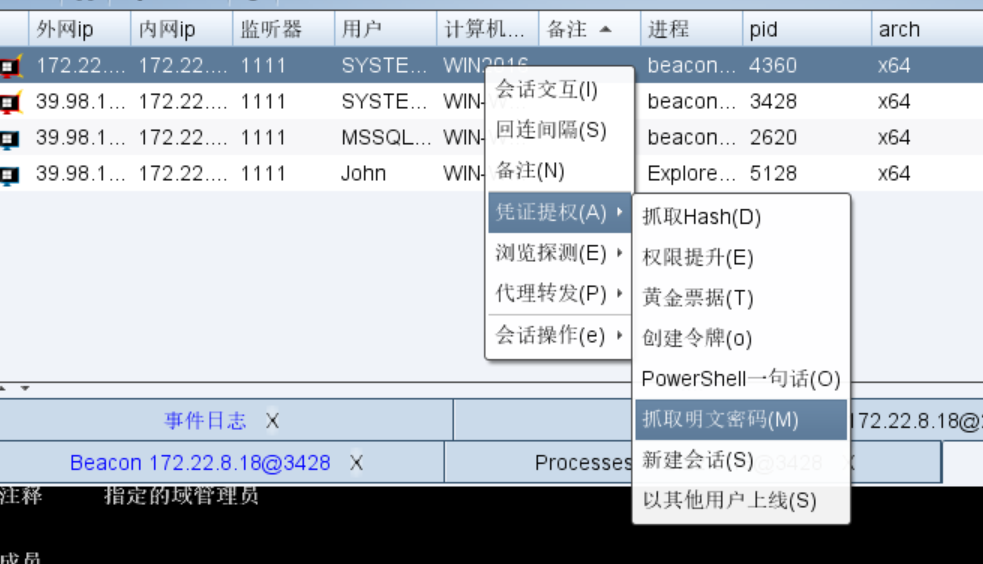Choose 备注(N) menu item
Image resolution: width=983 pixels, height=564 pixels.
pyautogui.click(x=559, y=170)
